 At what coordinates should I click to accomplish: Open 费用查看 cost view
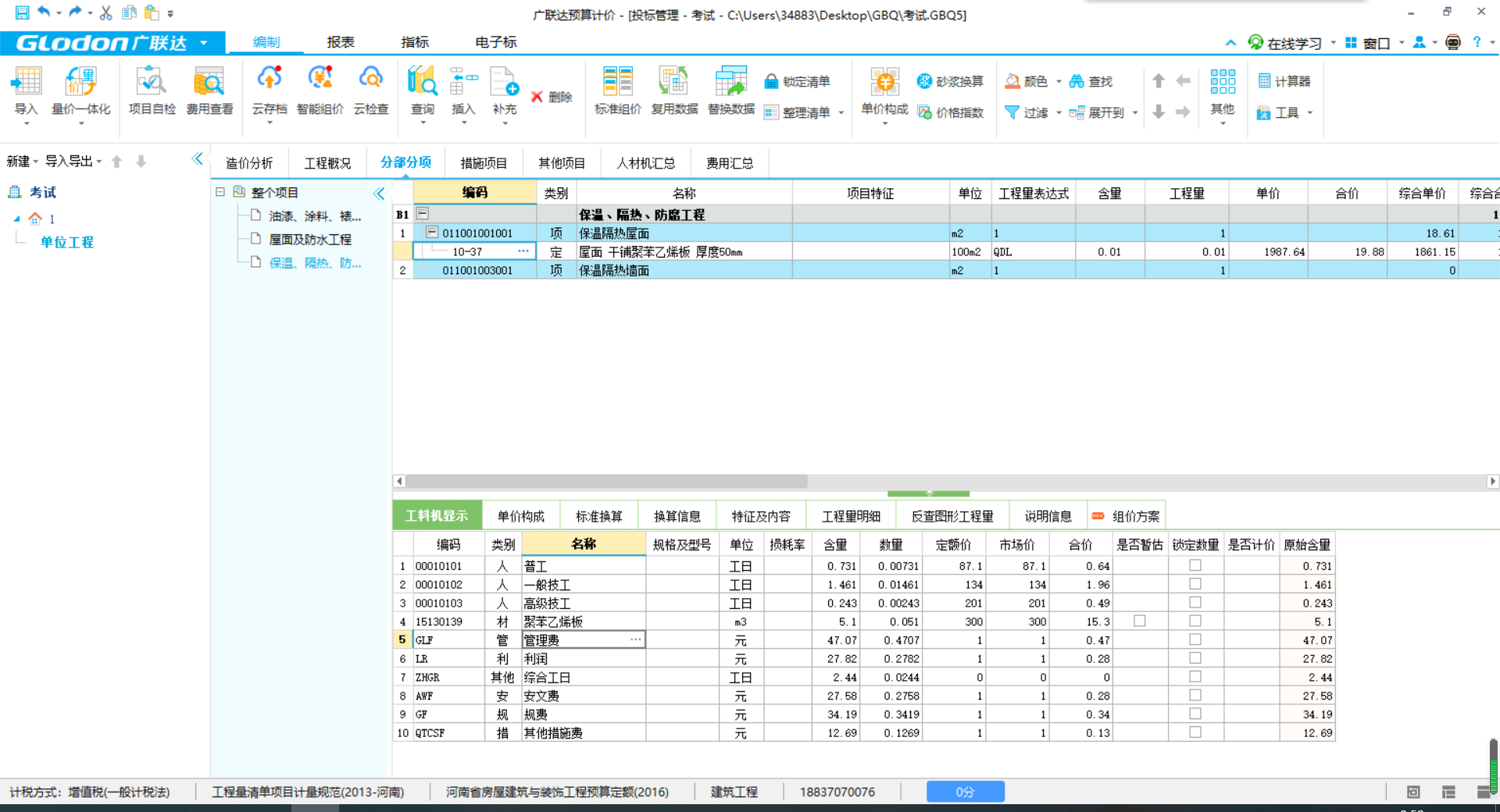(209, 91)
